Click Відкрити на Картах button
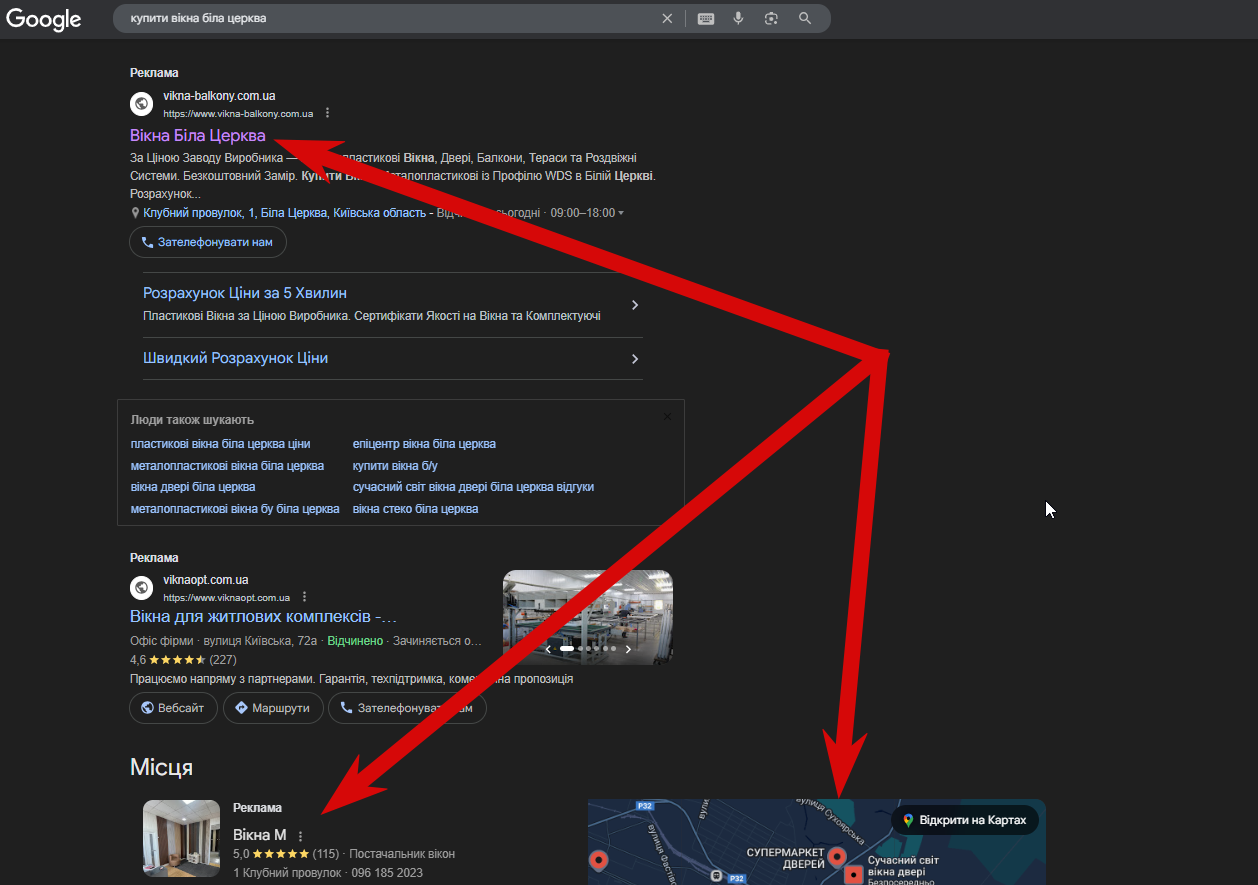 coord(965,820)
